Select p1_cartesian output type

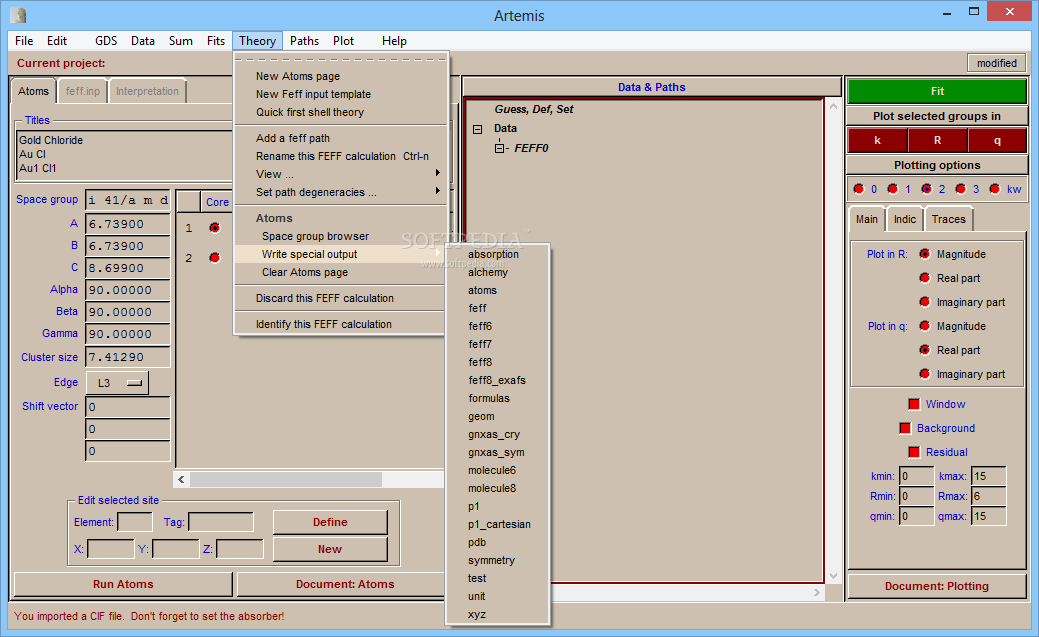pos(498,524)
